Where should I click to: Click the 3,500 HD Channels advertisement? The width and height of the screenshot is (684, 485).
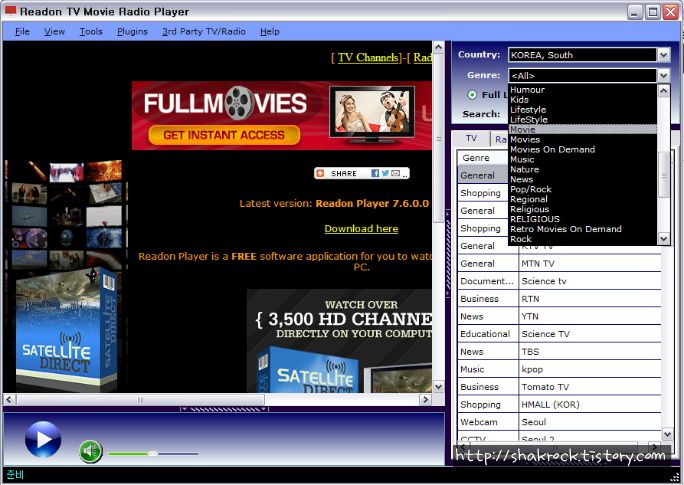tap(339, 341)
